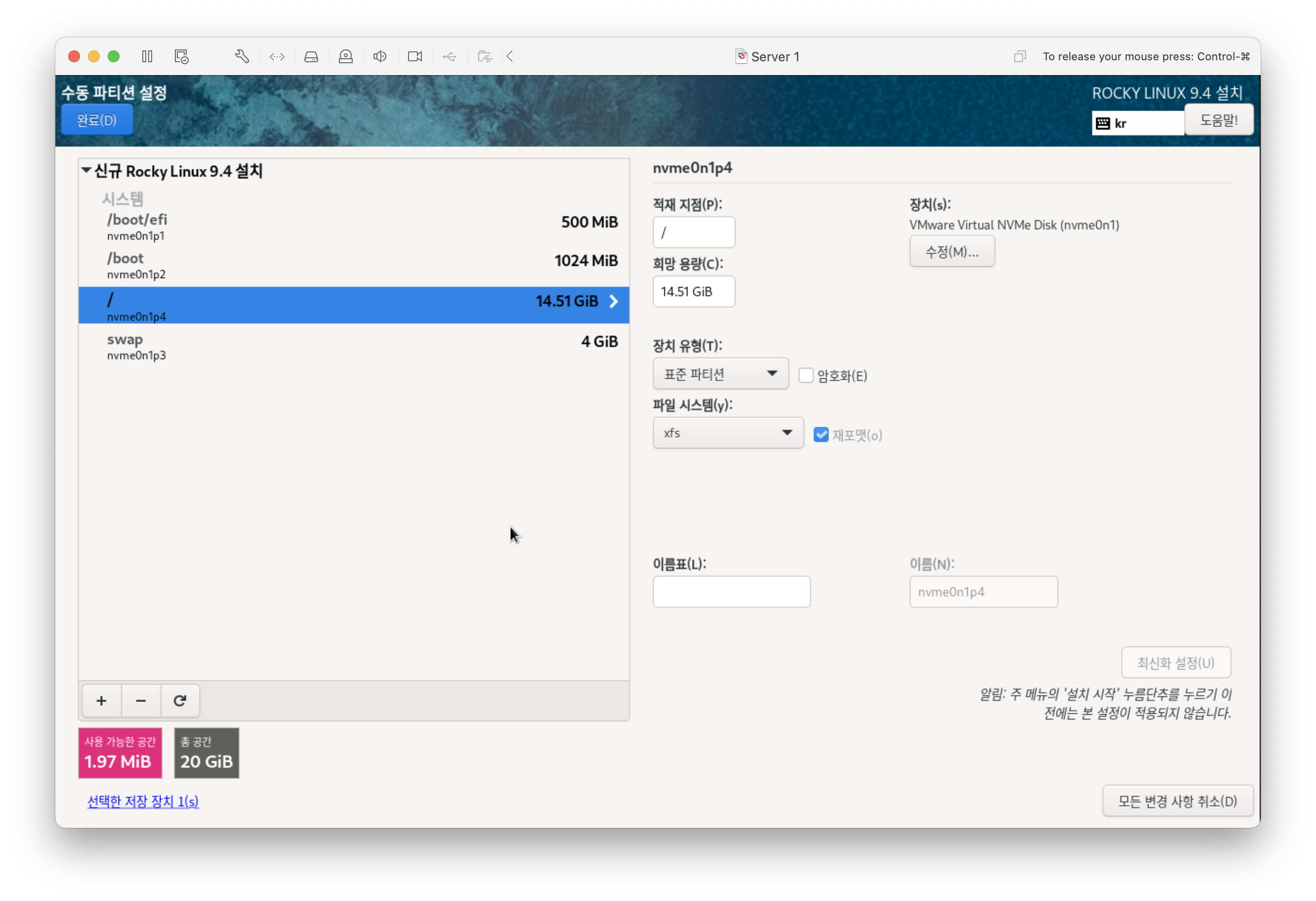The height and width of the screenshot is (901, 1316).
Task: Open the 표준 파티션 device type dropdown
Action: [720, 374]
